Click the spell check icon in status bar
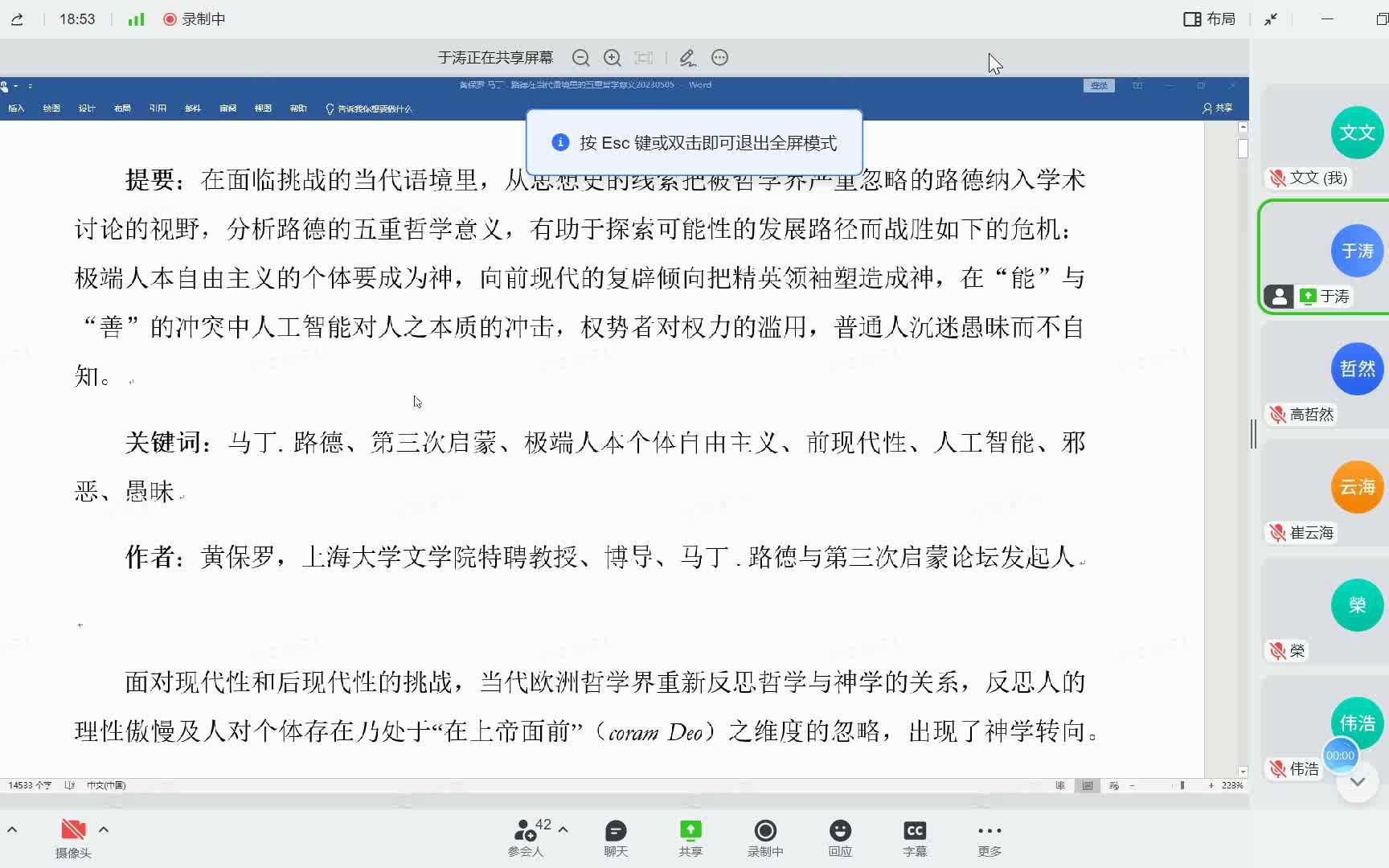The width and height of the screenshot is (1389, 868). (69, 785)
